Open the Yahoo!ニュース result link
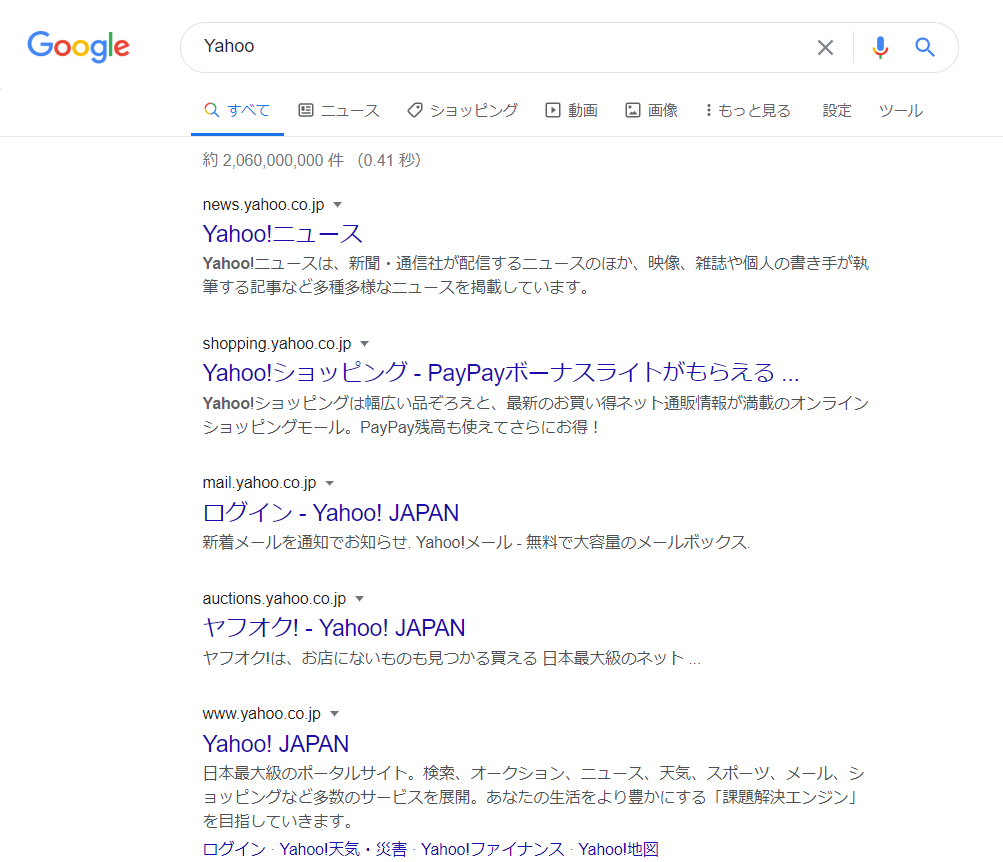Screen dimensions: 1003x862 tap(283, 233)
